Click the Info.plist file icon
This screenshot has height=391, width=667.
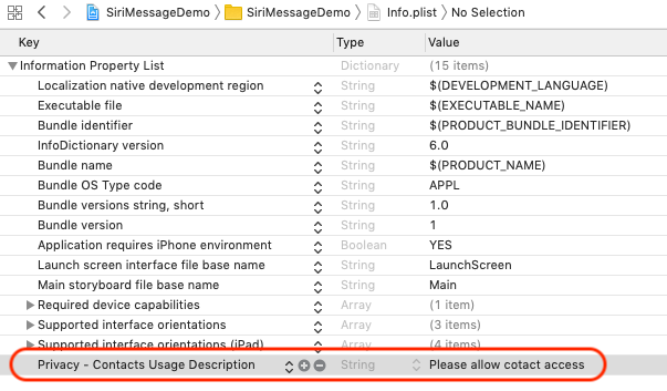pyautogui.click(x=373, y=13)
